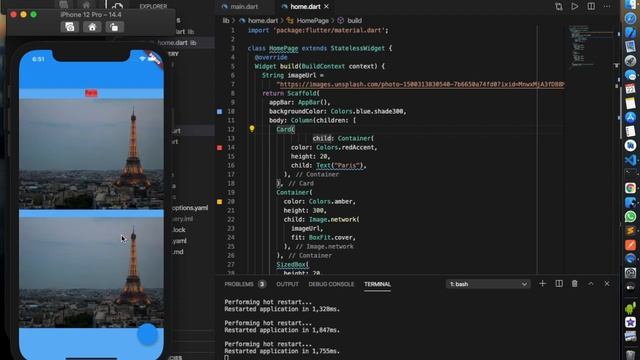Open the DEBUG CONSOLE panel tab
This screenshot has height=360, width=640.
point(331,284)
